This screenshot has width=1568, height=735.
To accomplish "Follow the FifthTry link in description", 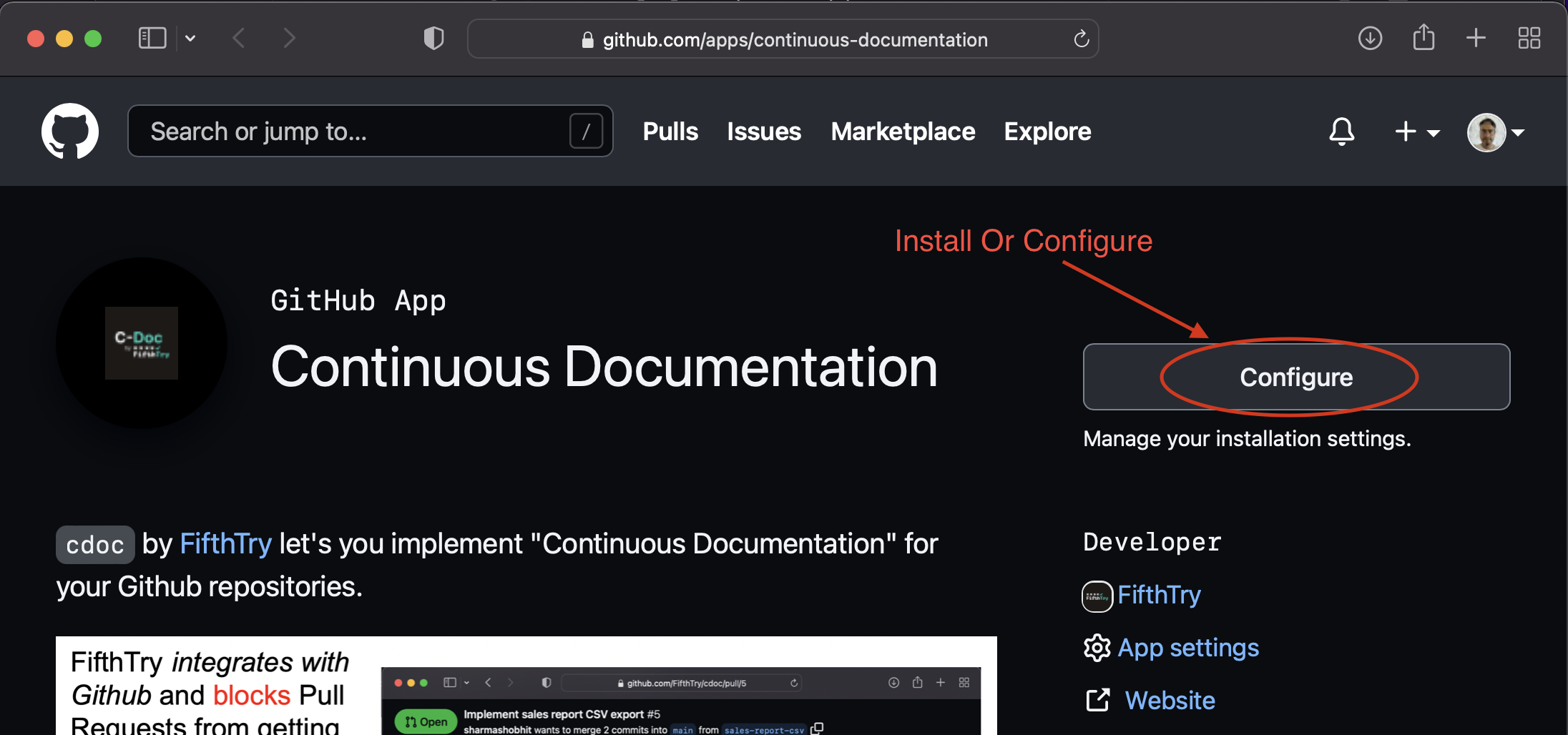I will click(225, 544).
